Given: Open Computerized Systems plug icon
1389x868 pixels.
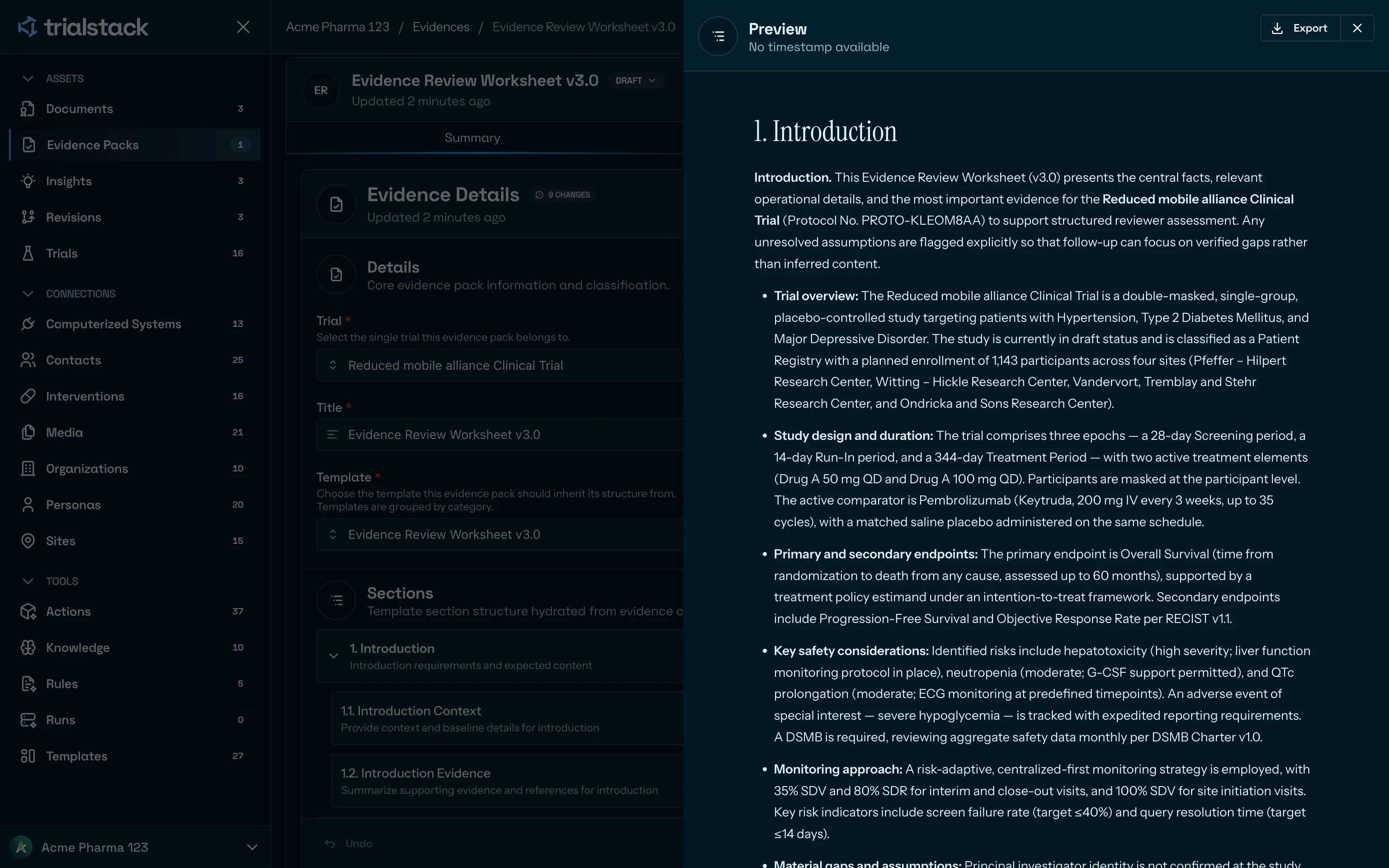Looking at the screenshot, I should [28, 324].
